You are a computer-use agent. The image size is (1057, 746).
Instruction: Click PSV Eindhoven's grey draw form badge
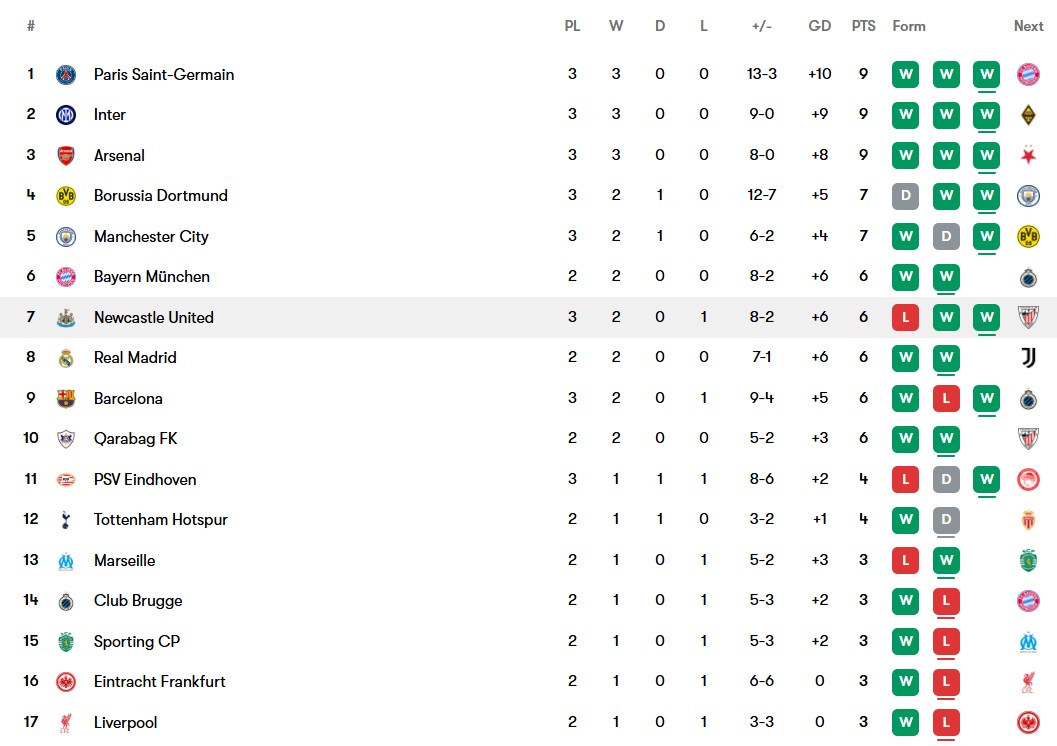click(x=946, y=479)
